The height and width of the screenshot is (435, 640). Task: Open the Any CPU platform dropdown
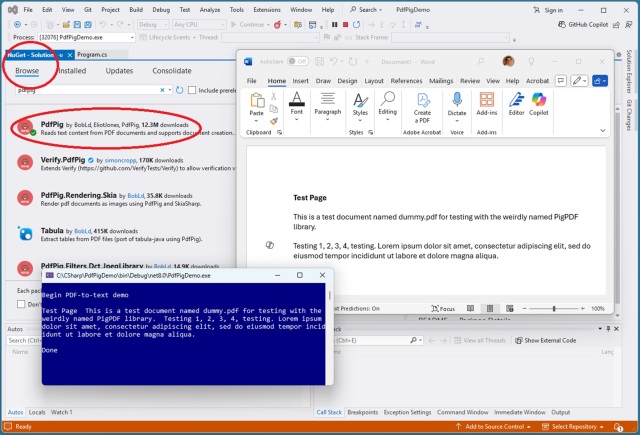tap(199, 24)
